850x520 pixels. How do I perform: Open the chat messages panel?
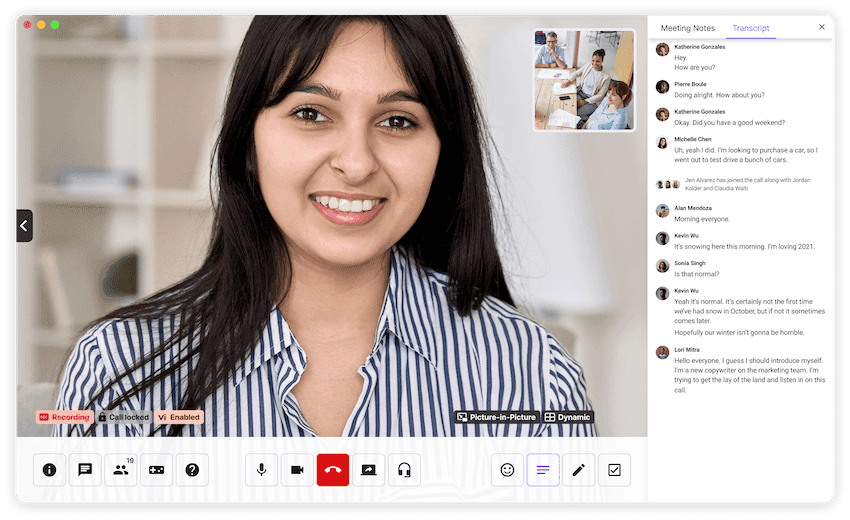coord(85,470)
